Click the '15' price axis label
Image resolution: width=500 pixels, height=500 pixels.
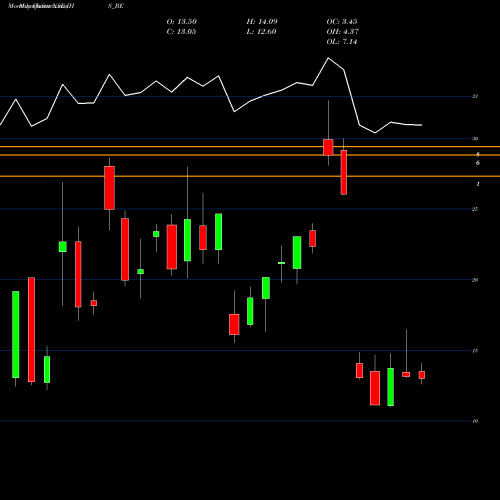tap(475, 351)
